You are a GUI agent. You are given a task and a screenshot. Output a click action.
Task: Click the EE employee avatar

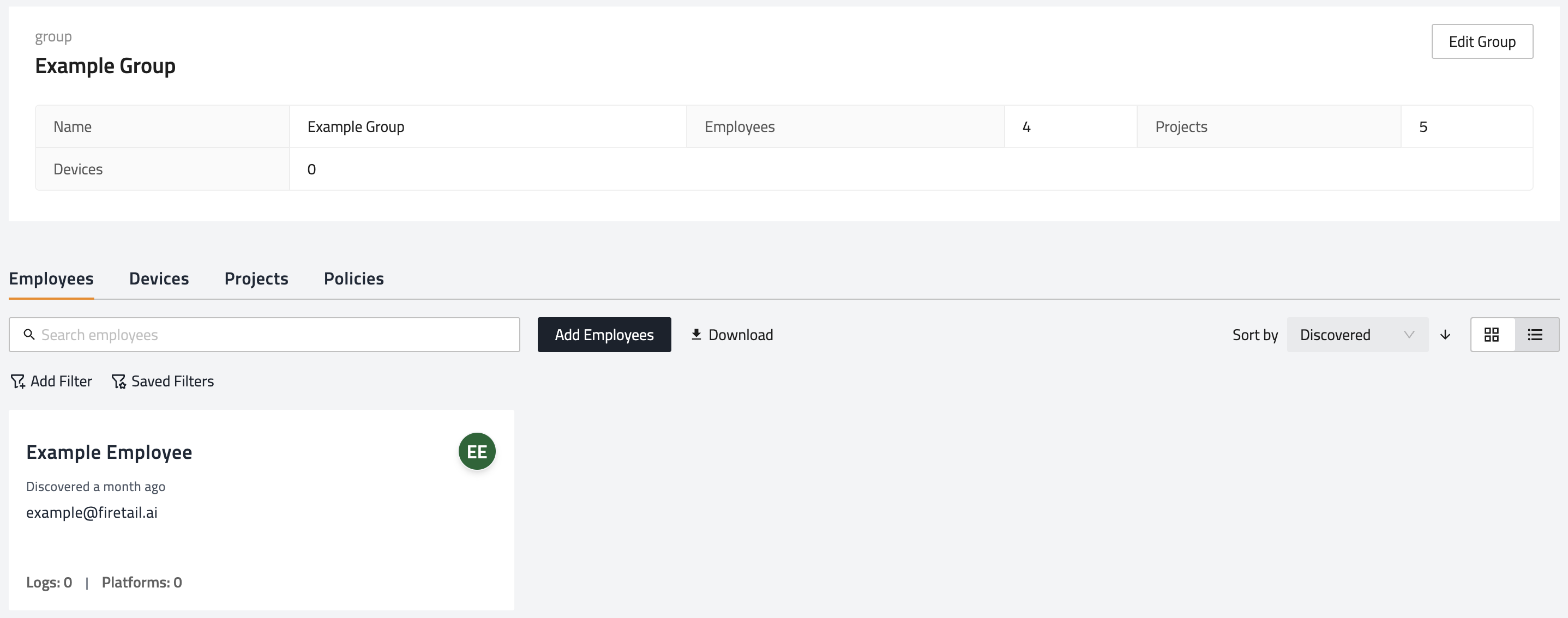coord(477,451)
